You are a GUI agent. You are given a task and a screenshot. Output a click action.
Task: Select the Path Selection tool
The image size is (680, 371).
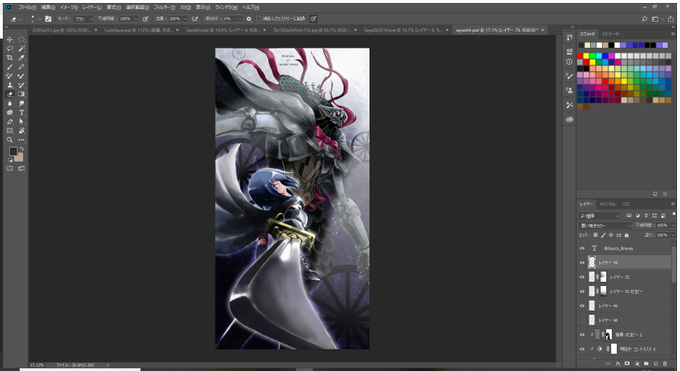click(21, 121)
